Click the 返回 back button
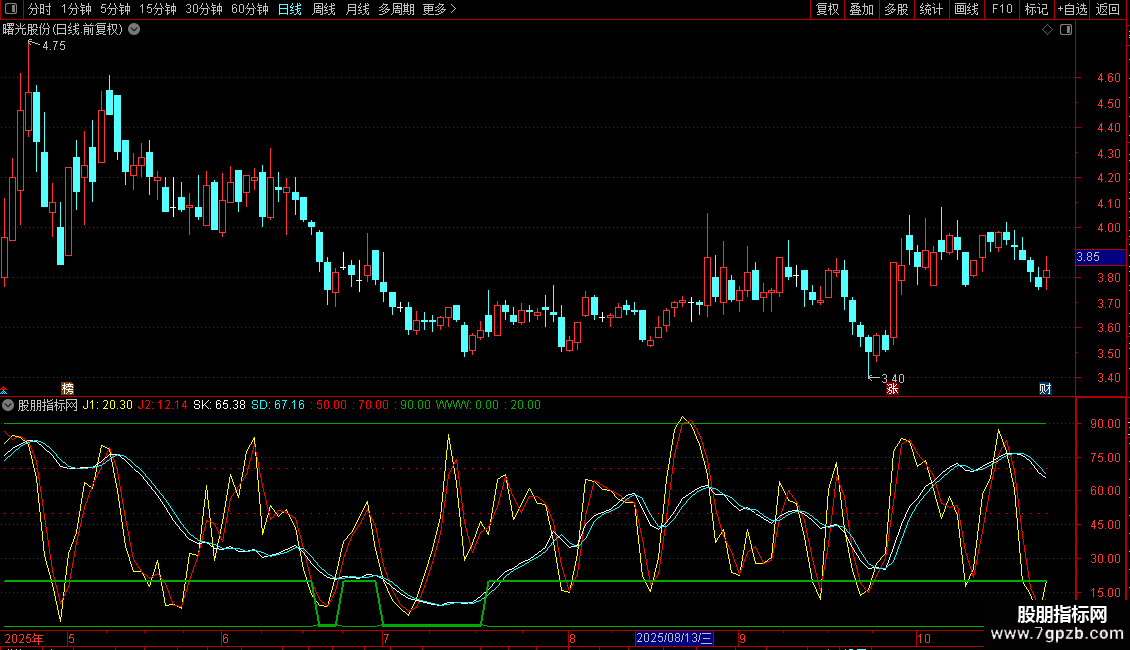The width and height of the screenshot is (1130, 650). coord(1108,9)
